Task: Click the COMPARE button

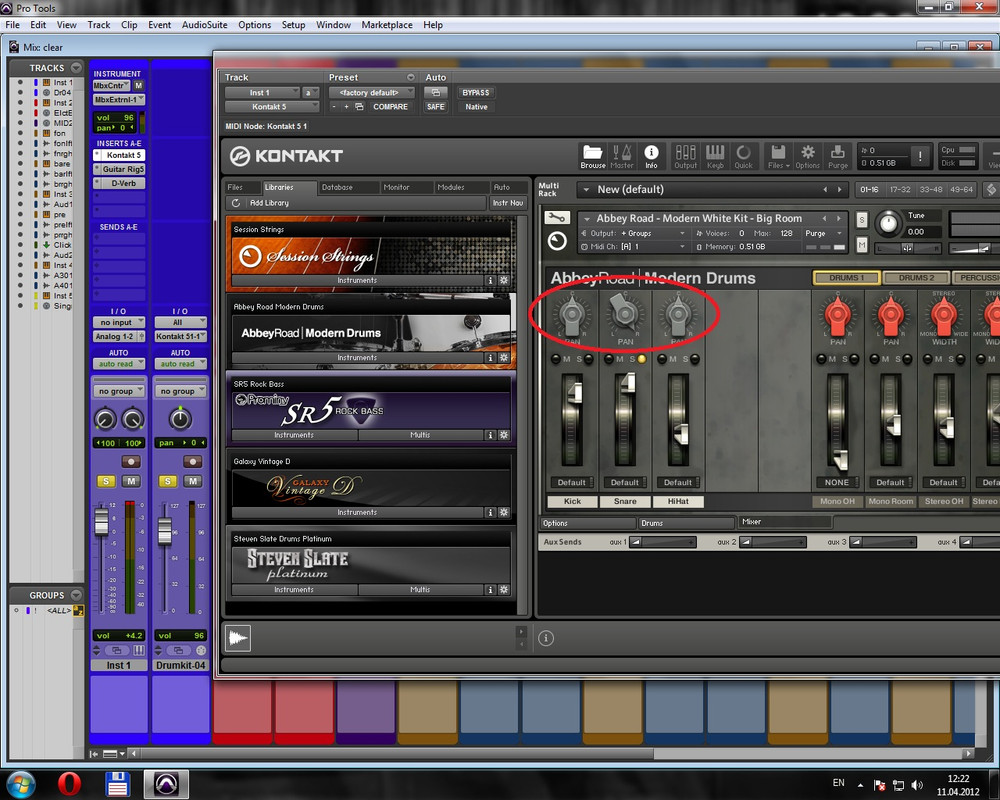Action: click(x=390, y=107)
